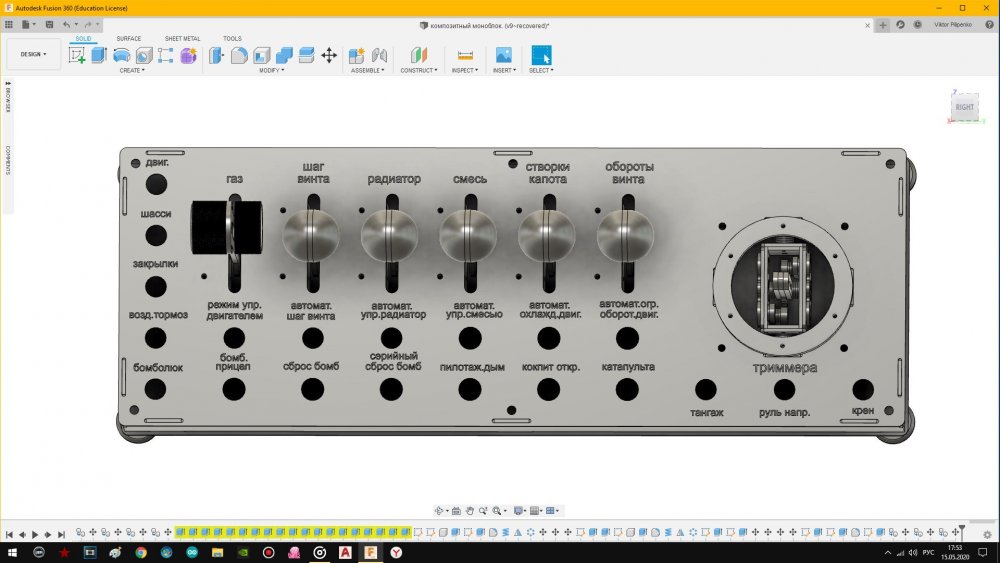The width and height of the screenshot is (1000, 563).
Task: Open Display Settings in navigation bar
Action: (x=520, y=511)
